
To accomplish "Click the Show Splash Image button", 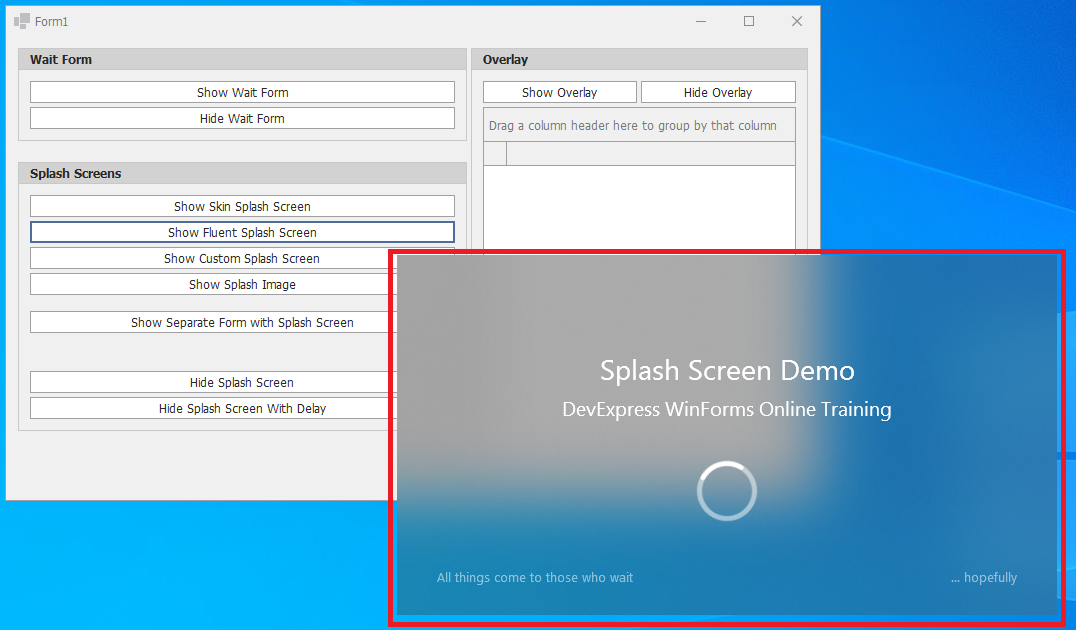I will coord(213,284).
